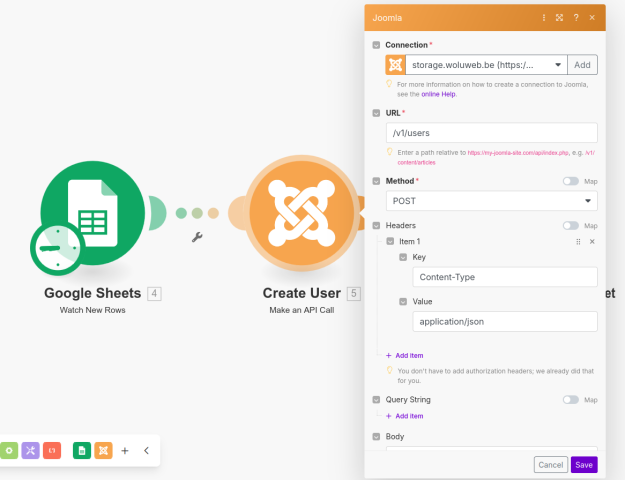625x480 pixels.
Task: Toggle the Connection field checkbox
Action: 376,45
